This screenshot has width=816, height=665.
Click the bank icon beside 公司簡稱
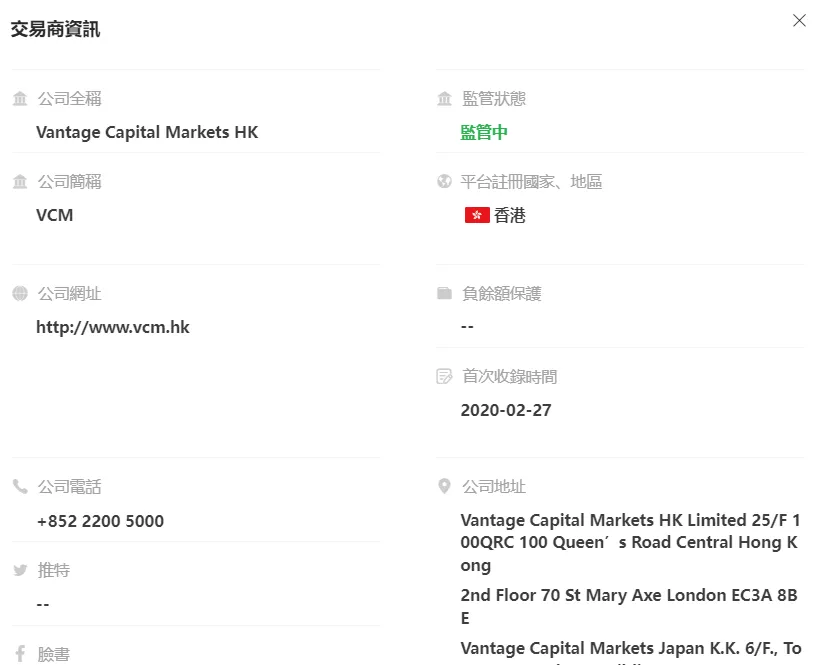click(x=20, y=182)
